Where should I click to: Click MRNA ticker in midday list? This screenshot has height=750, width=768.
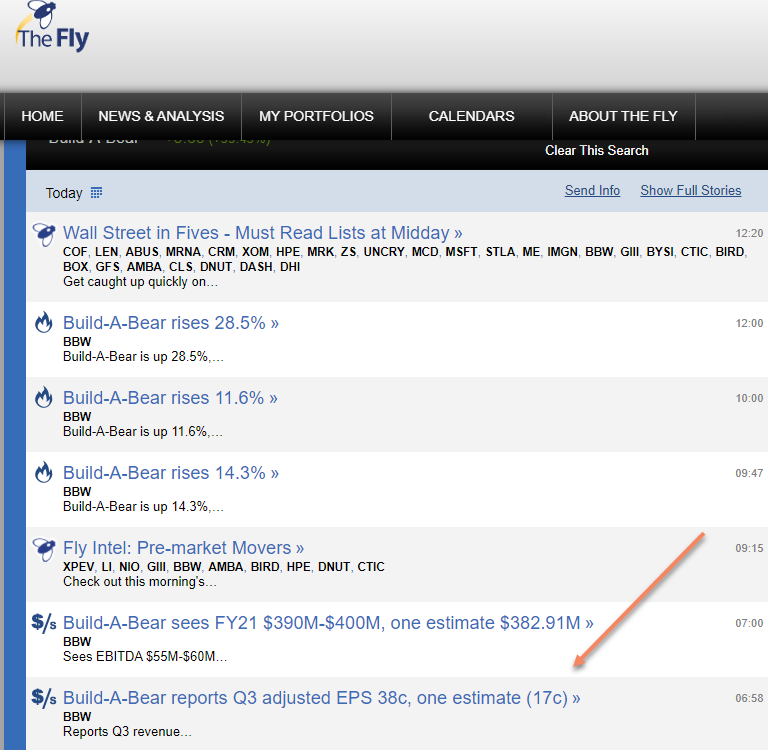183,252
